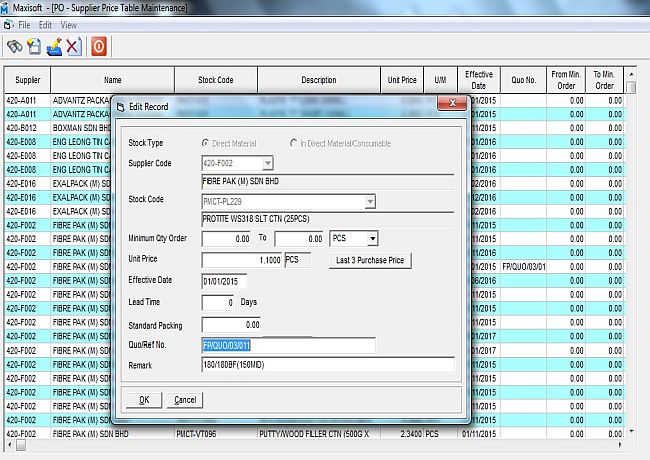Close the Edit Record dialog
This screenshot has height=460, width=650.
coord(452,104)
